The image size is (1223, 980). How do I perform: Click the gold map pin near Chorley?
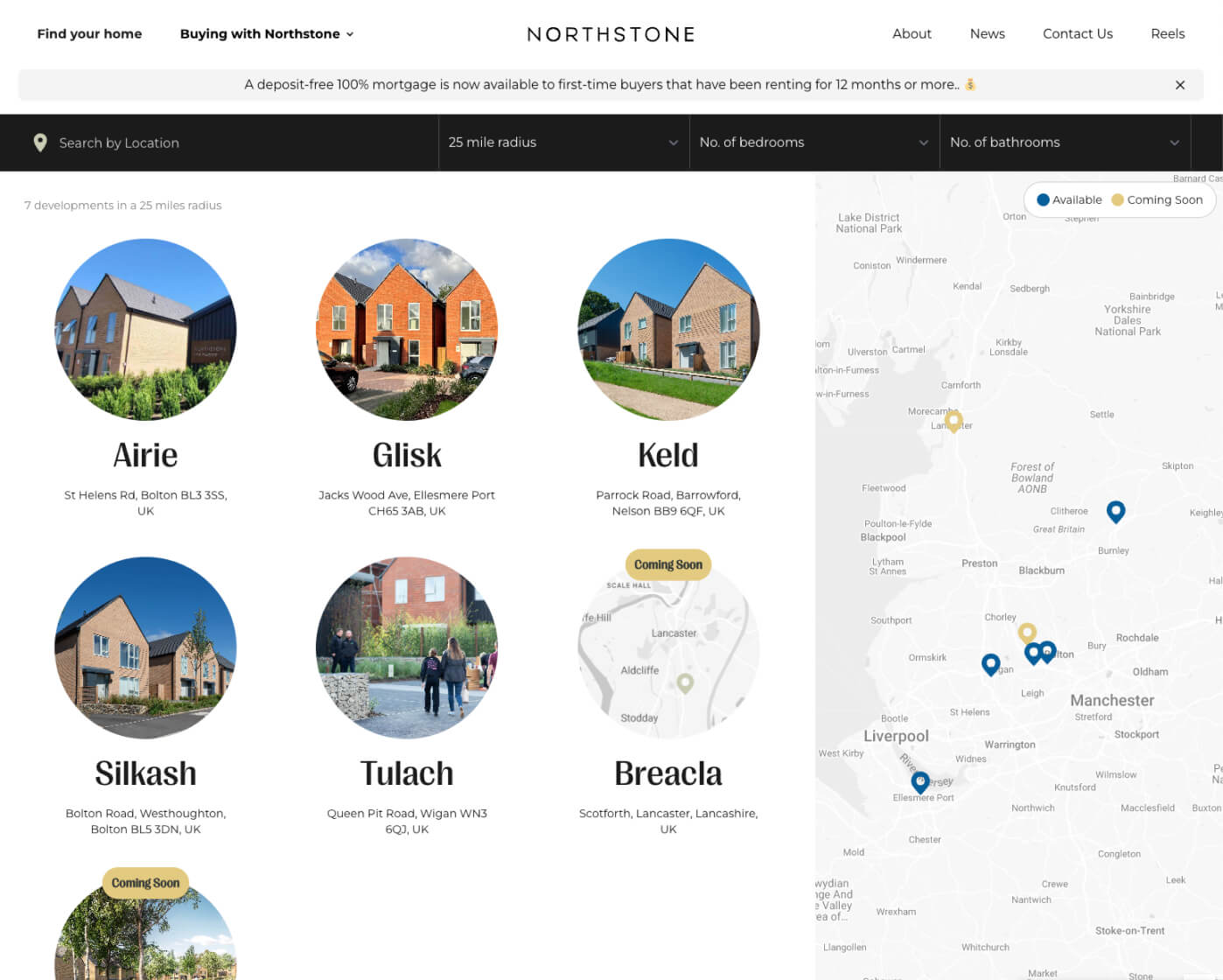pyautogui.click(x=1027, y=631)
